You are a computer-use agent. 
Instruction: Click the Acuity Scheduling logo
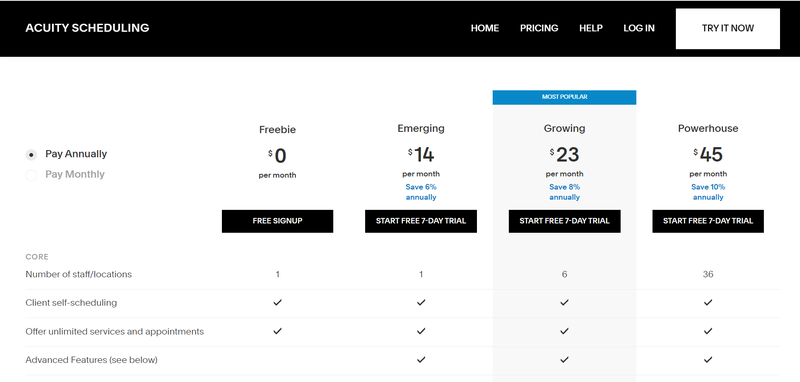(x=87, y=28)
